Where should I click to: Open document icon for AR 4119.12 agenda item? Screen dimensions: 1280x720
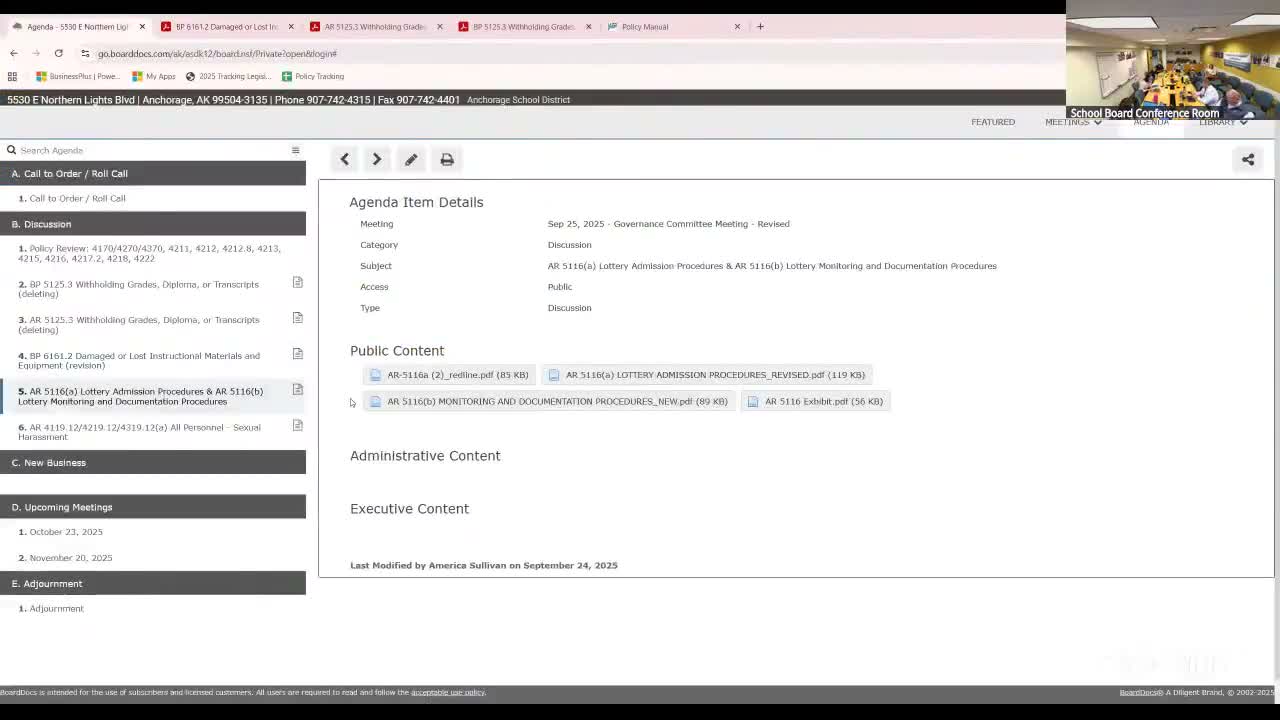(297, 426)
